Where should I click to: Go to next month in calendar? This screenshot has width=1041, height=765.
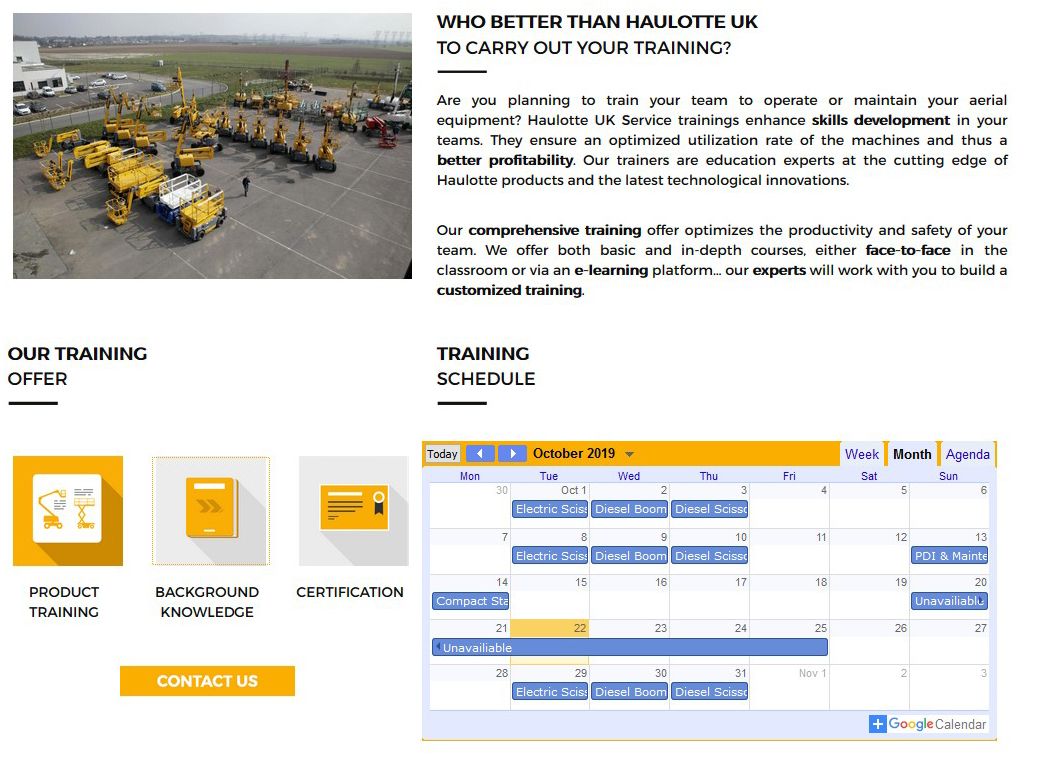pyautogui.click(x=512, y=454)
